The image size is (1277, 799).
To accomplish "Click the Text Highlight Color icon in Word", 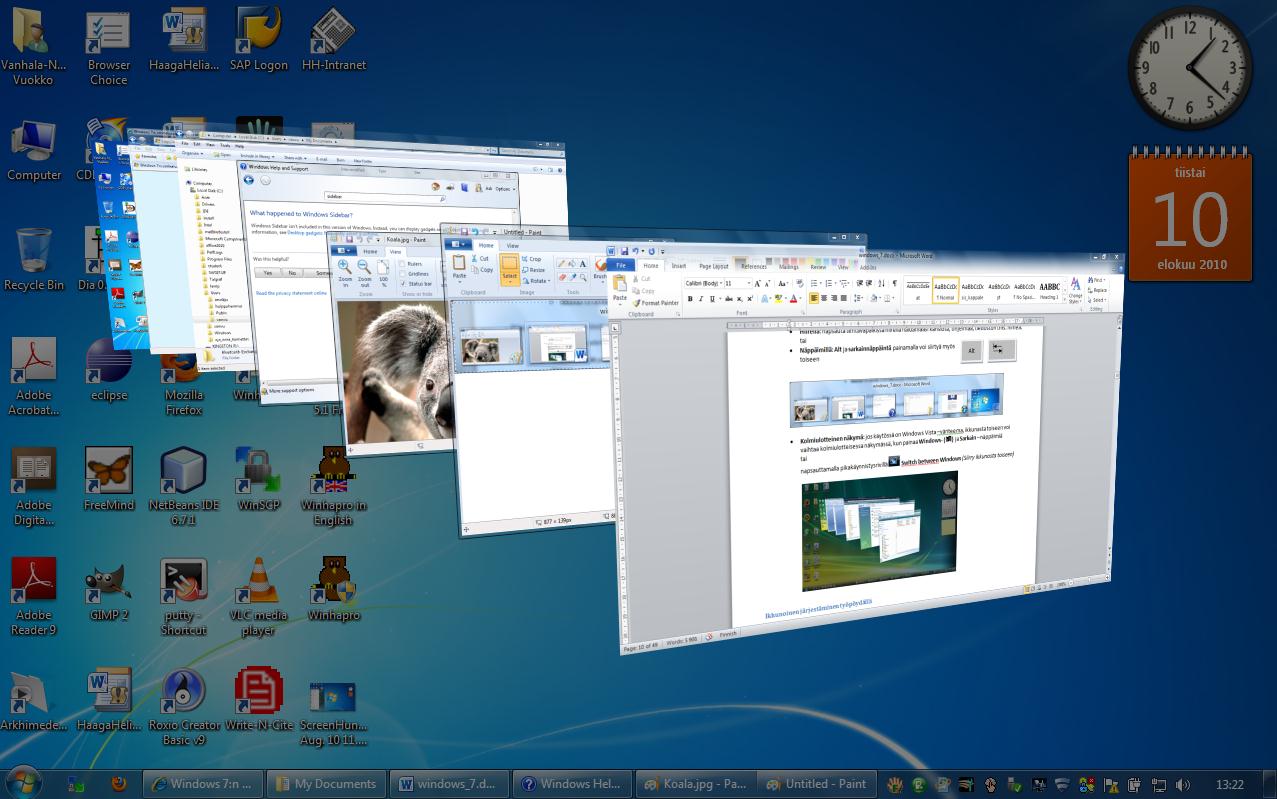I will (x=778, y=298).
